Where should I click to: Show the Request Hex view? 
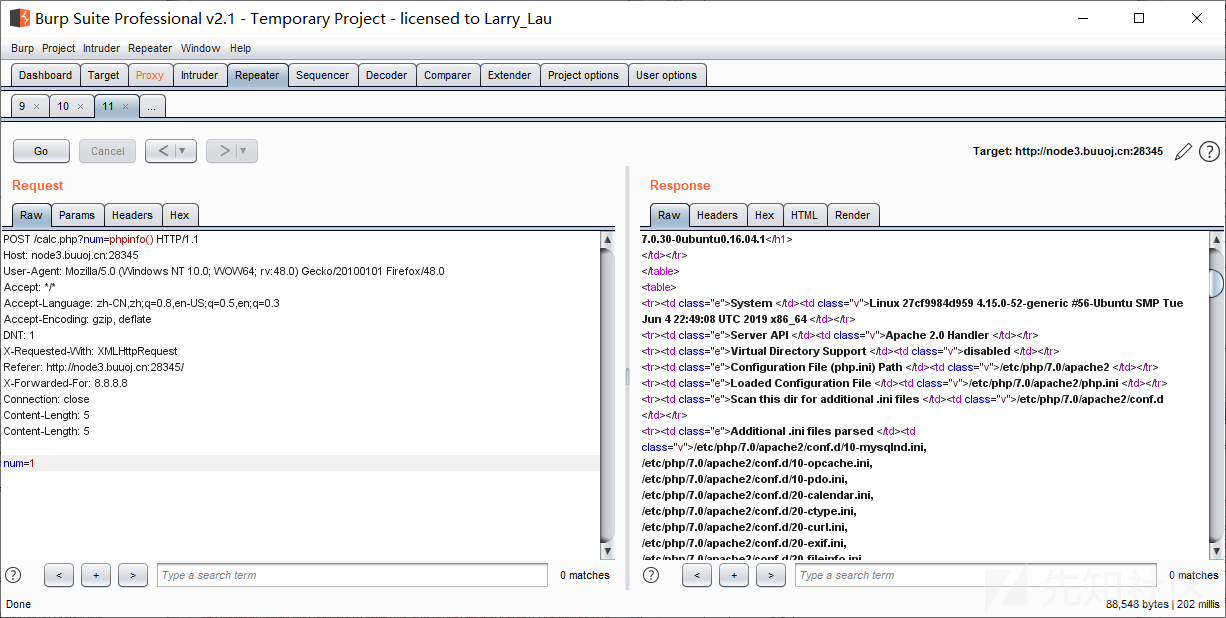tap(180, 215)
